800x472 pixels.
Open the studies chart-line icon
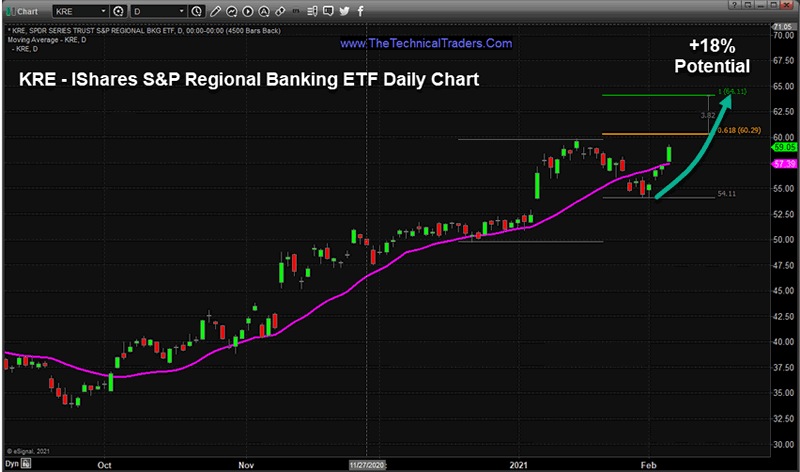(x=231, y=11)
